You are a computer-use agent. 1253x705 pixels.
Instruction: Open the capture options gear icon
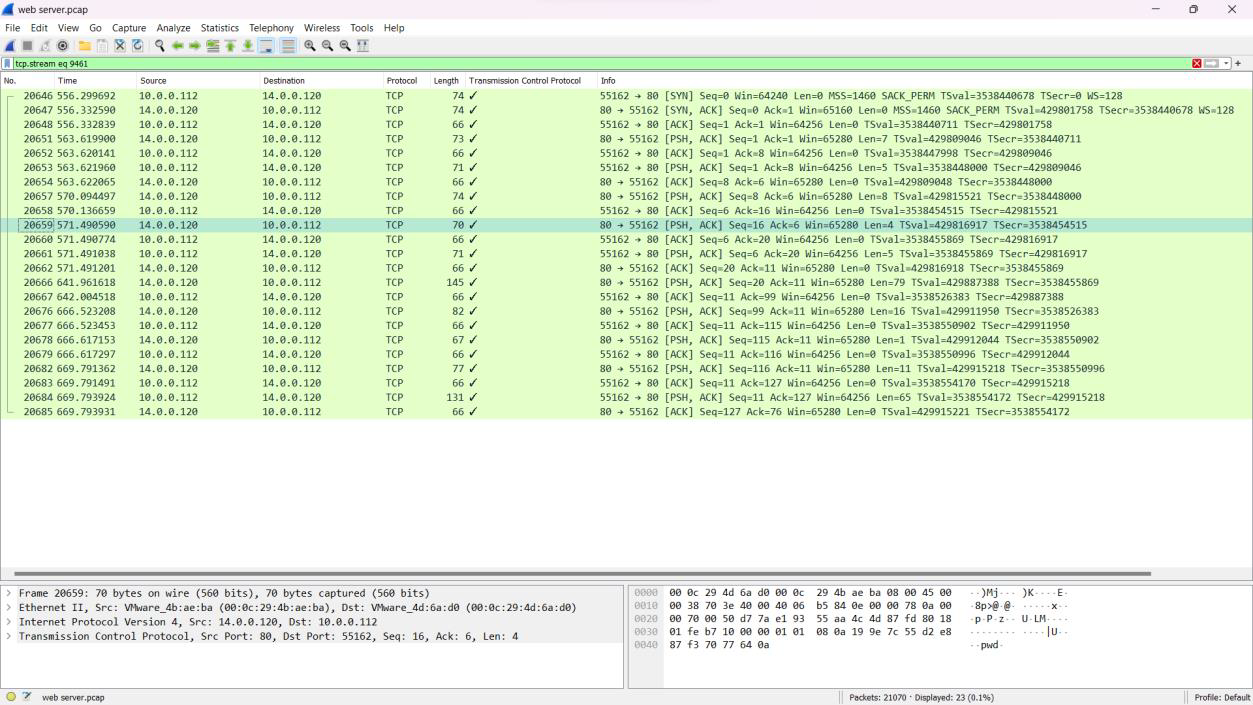(62, 46)
